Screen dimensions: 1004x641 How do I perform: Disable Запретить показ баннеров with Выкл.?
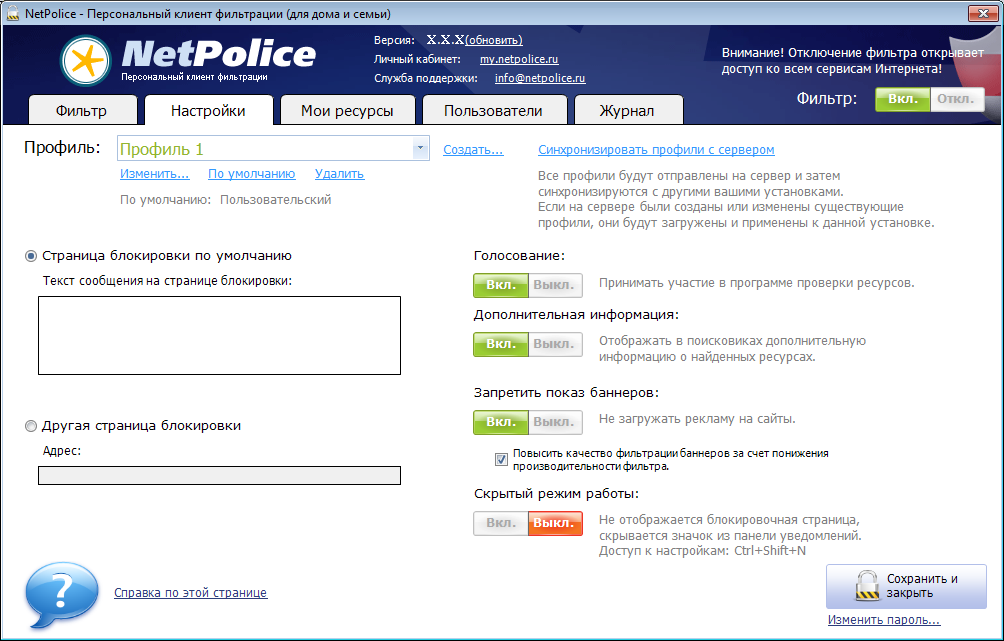point(555,422)
